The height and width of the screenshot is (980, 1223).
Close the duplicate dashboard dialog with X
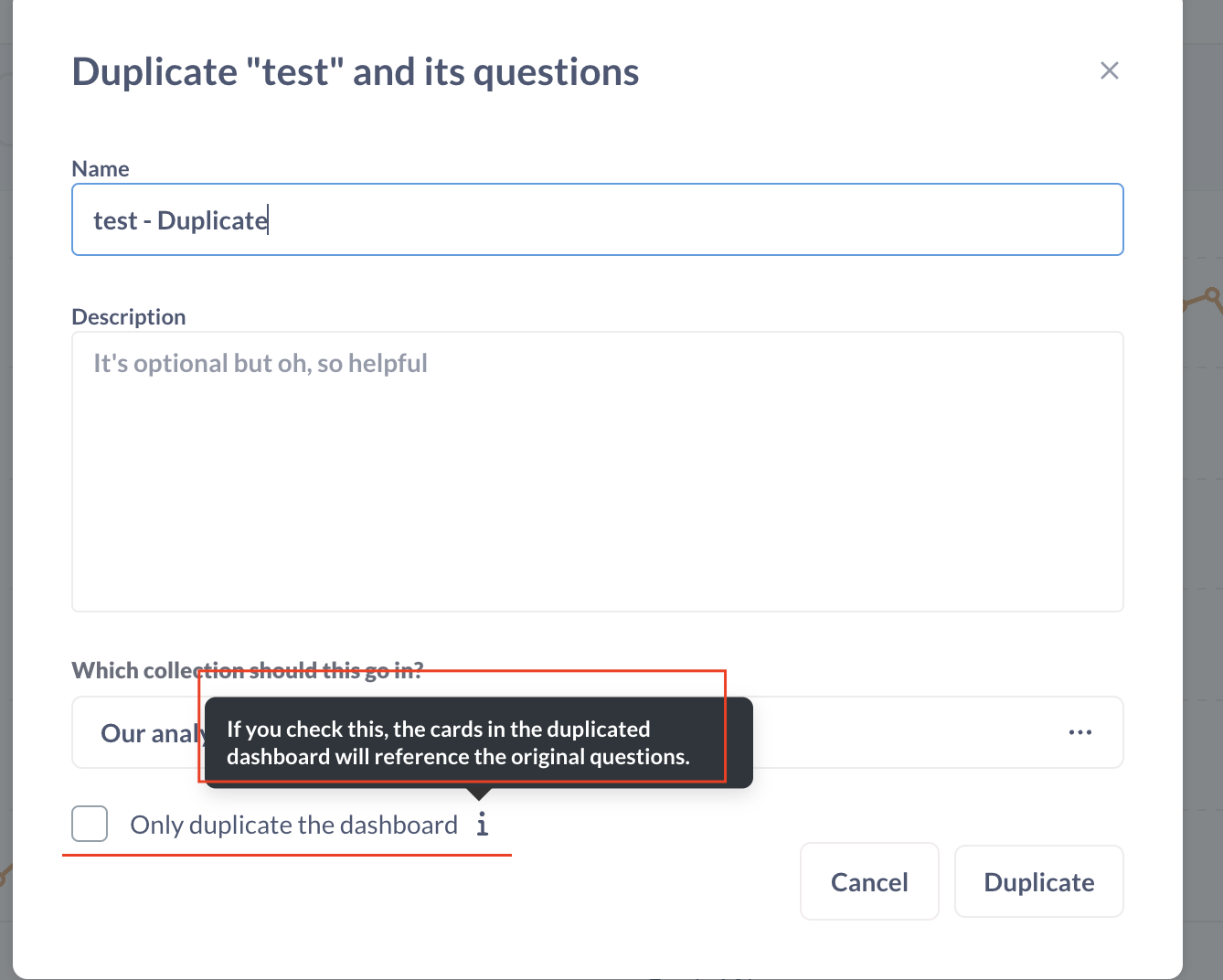coord(1110,70)
